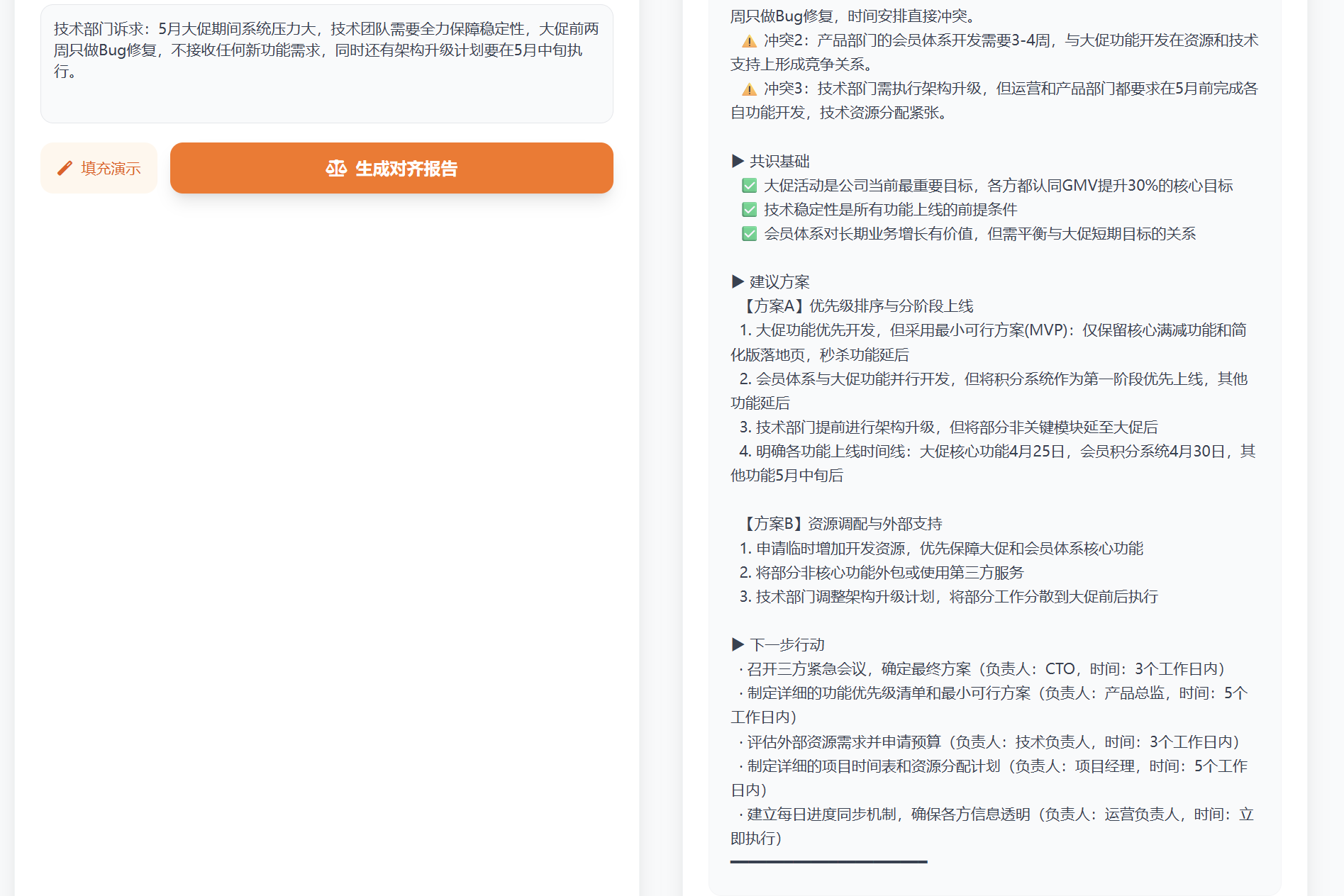Collapse the 建议方案 section triangle
The height and width of the screenshot is (896, 1344).
tap(738, 282)
